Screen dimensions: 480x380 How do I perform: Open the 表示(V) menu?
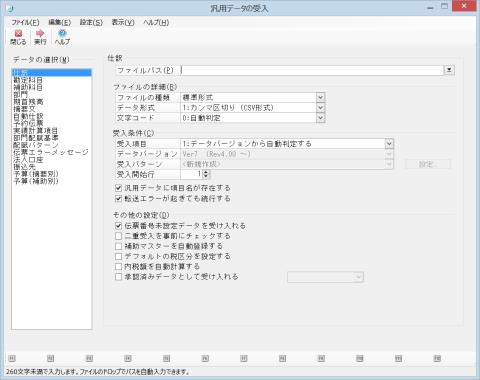point(123,22)
